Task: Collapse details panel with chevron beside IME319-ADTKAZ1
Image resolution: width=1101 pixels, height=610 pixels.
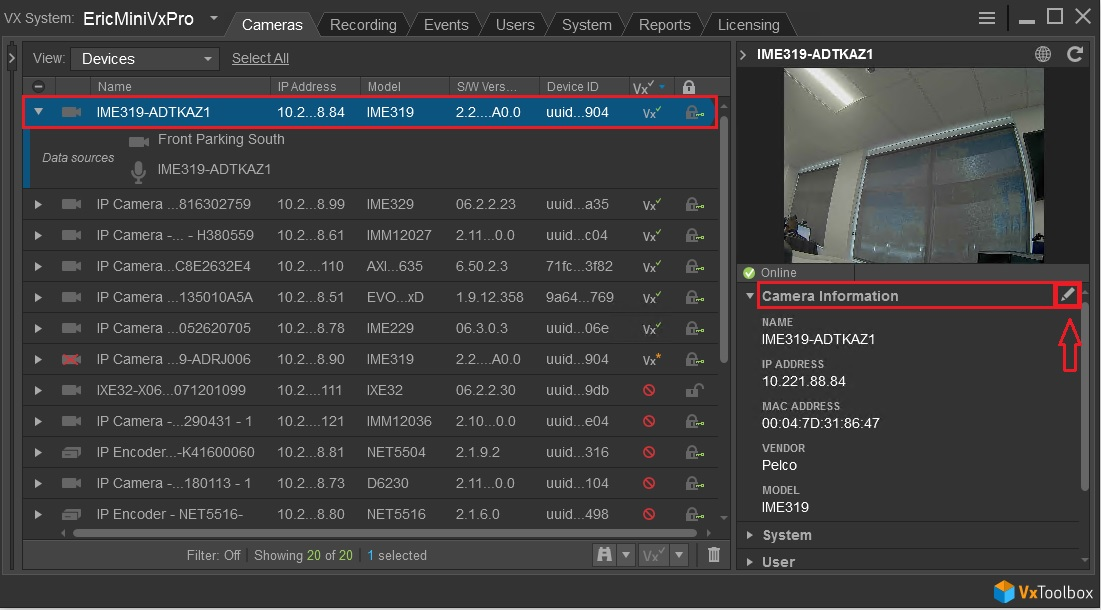Action: (743, 54)
